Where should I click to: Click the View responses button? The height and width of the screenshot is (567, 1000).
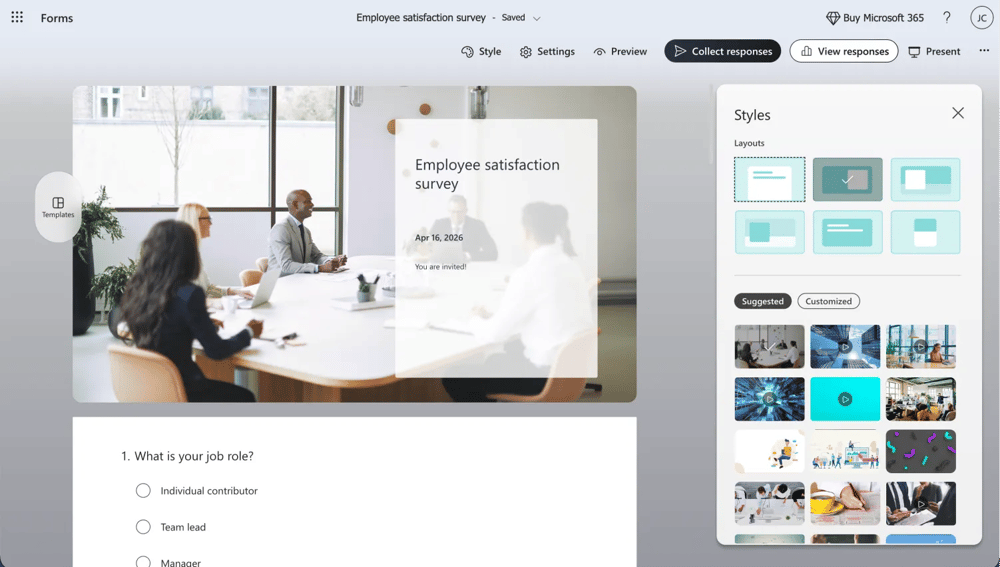tap(843, 51)
